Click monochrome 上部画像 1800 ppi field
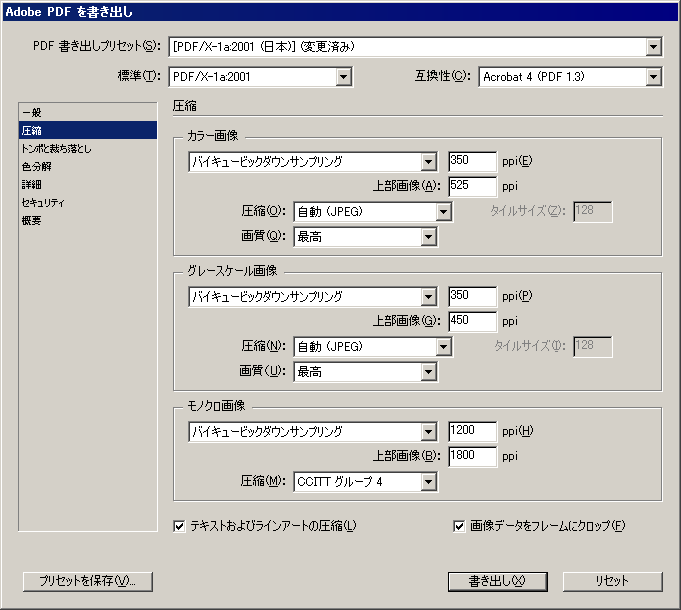 tap(472, 457)
